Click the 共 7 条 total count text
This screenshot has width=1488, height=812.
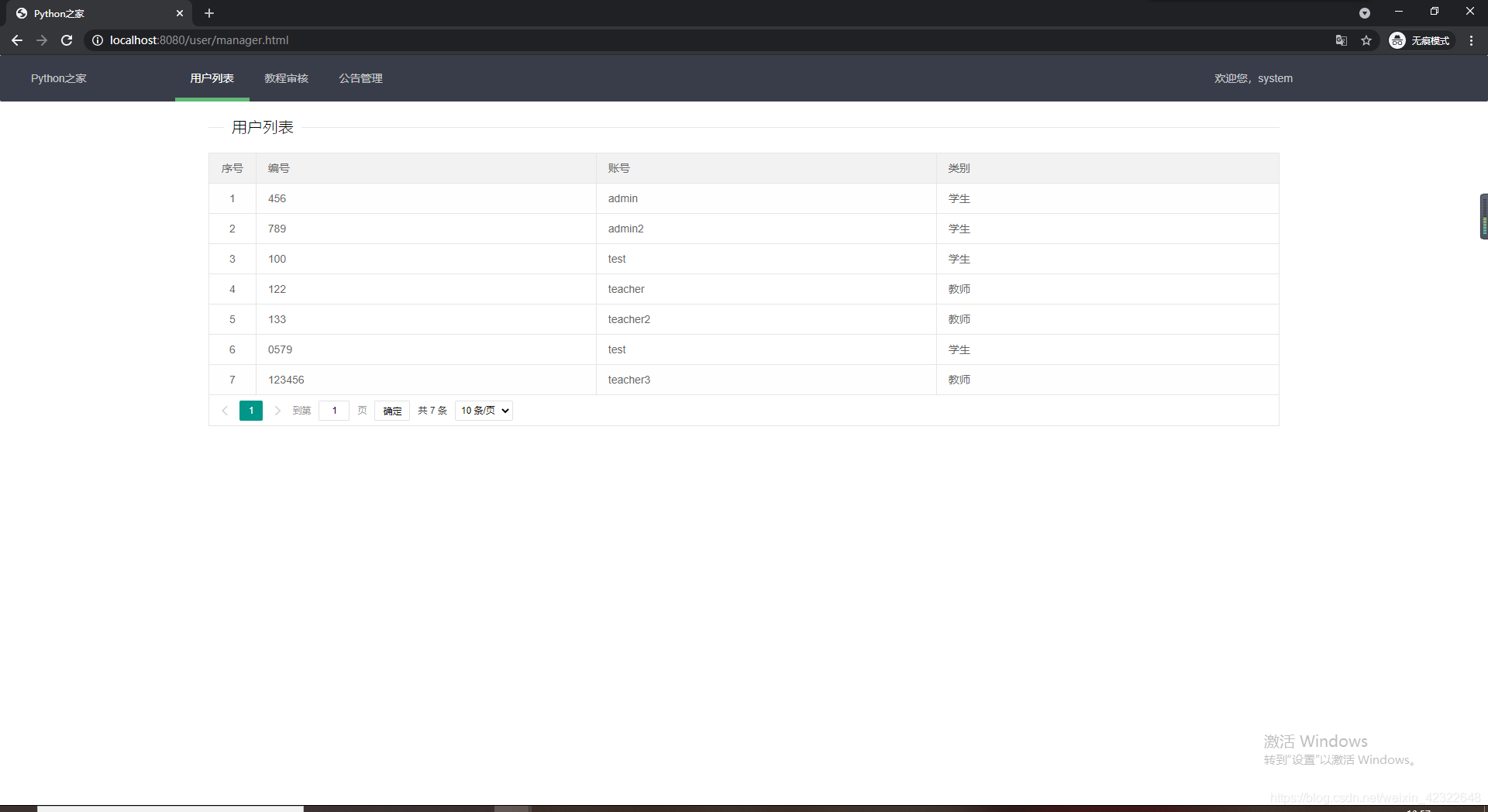[432, 411]
